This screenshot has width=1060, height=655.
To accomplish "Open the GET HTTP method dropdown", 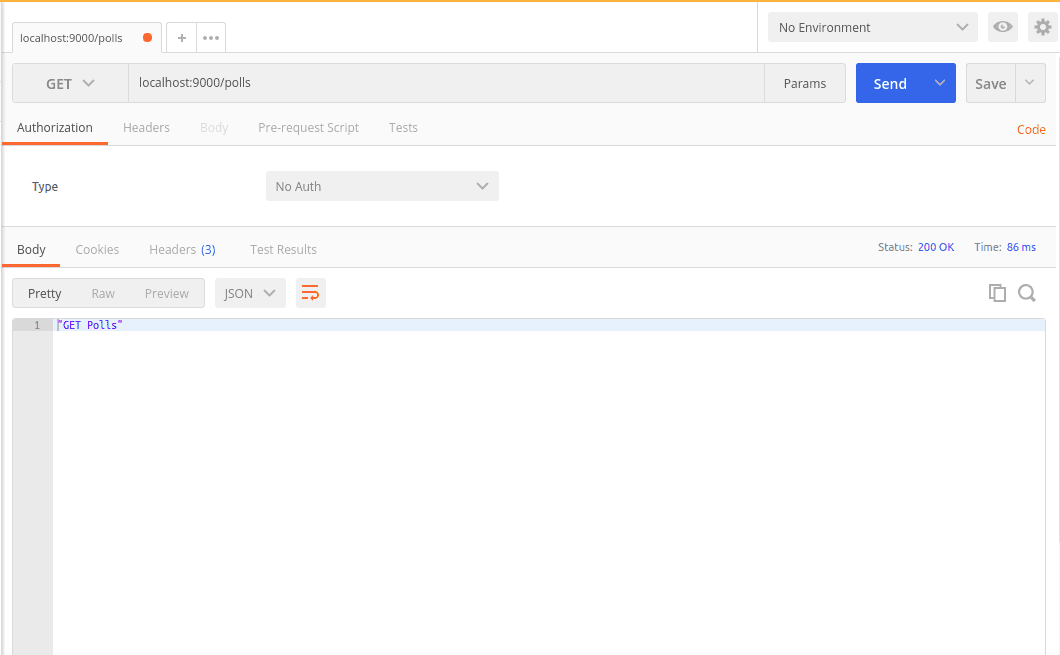I will (x=70, y=84).
